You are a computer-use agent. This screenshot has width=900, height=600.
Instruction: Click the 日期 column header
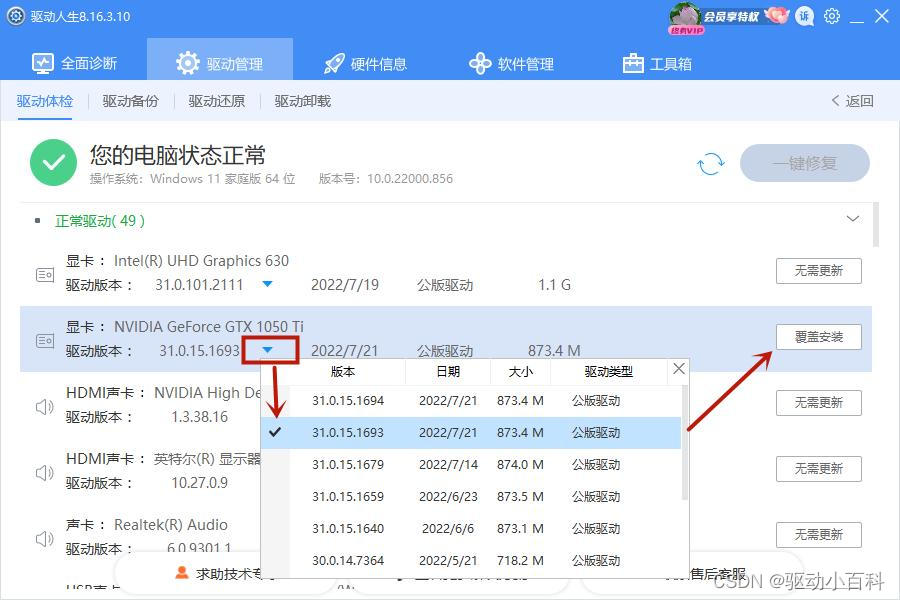pyautogui.click(x=448, y=371)
